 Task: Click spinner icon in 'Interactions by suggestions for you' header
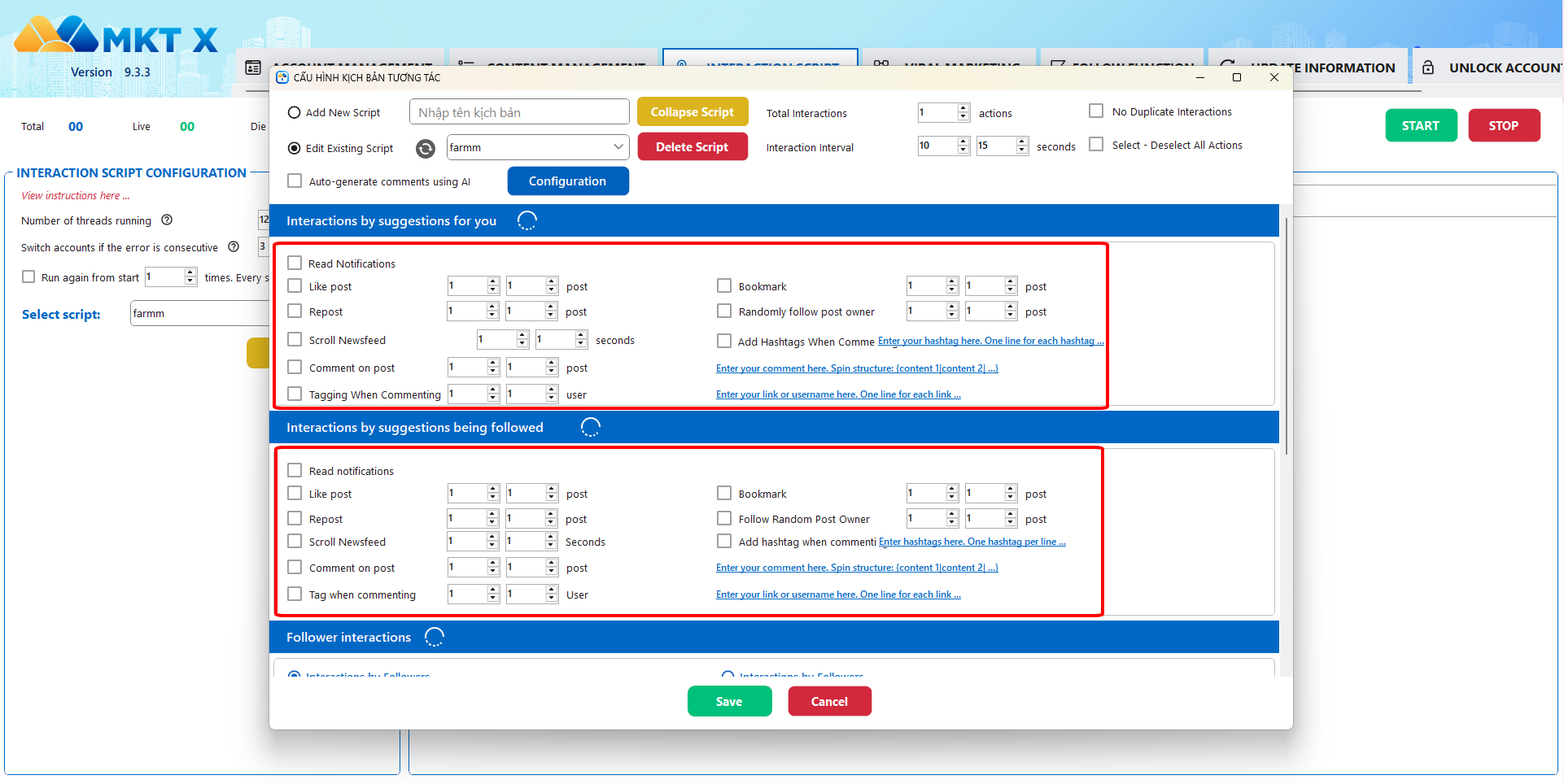pos(527,220)
